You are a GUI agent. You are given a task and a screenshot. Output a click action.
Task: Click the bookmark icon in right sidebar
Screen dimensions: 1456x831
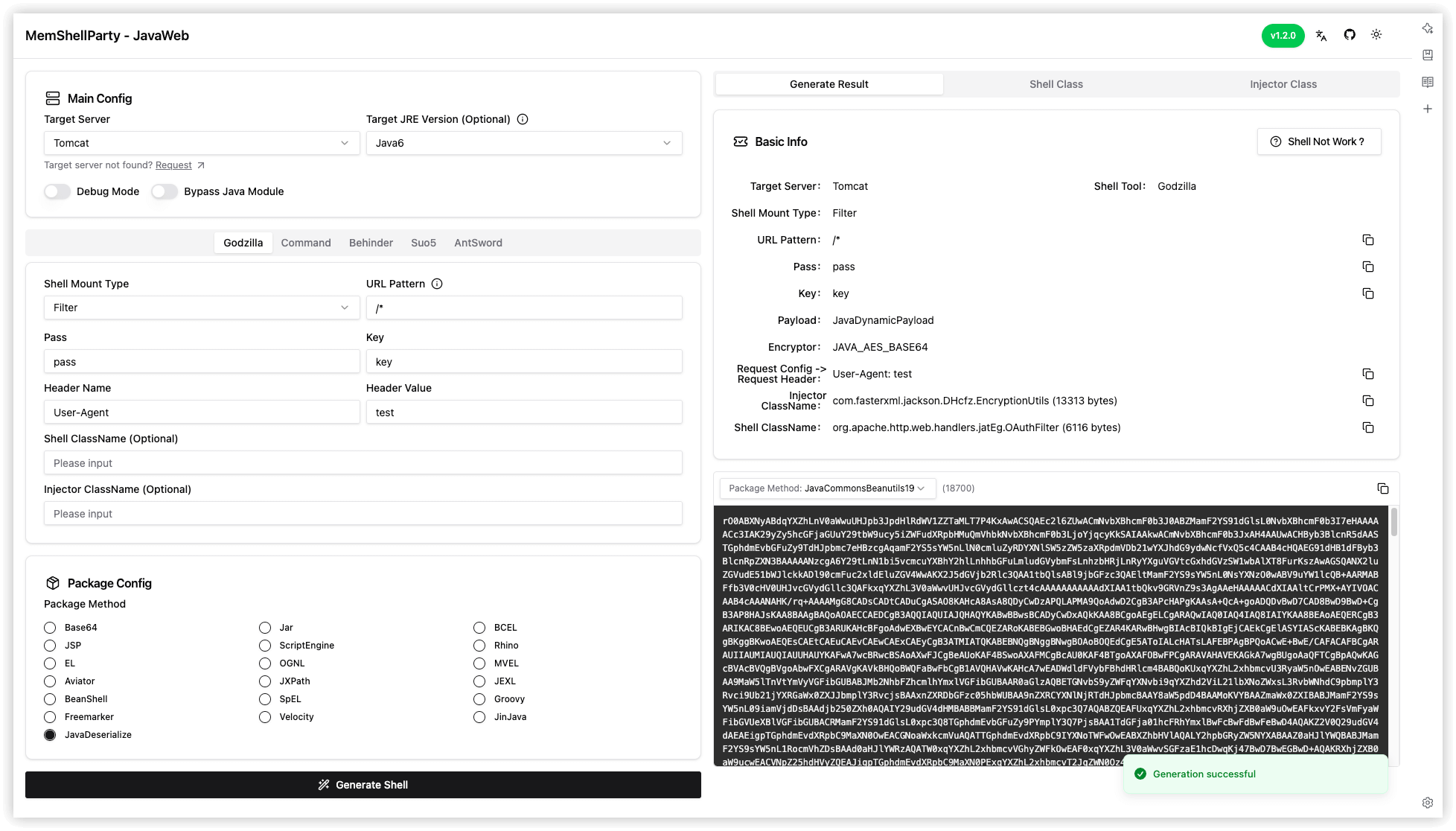point(1428,55)
